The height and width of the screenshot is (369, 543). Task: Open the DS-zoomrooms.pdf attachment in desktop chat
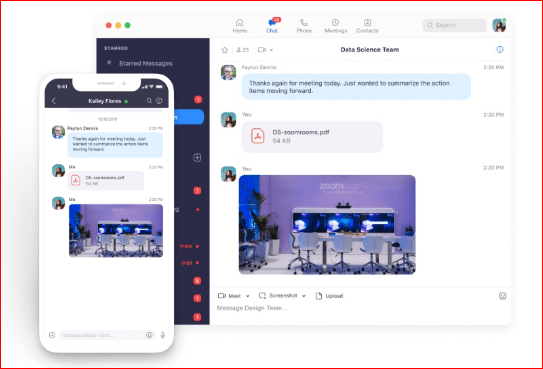coord(312,137)
